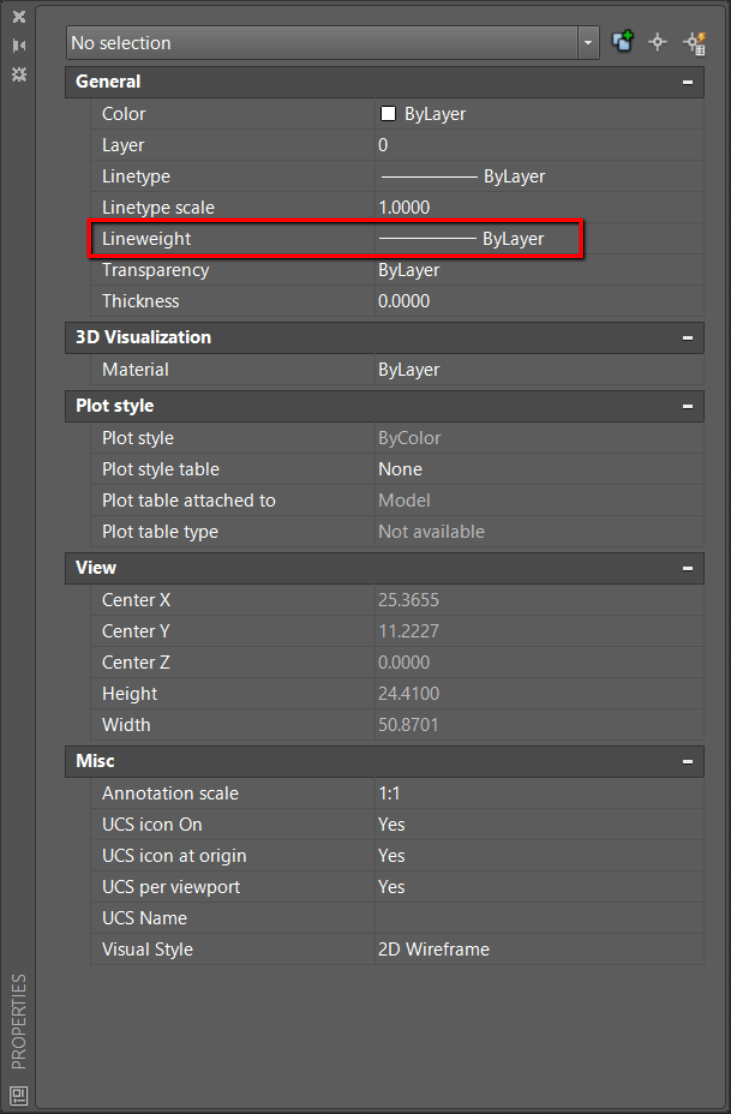Activate the Select Objects icon

tap(657, 42)
